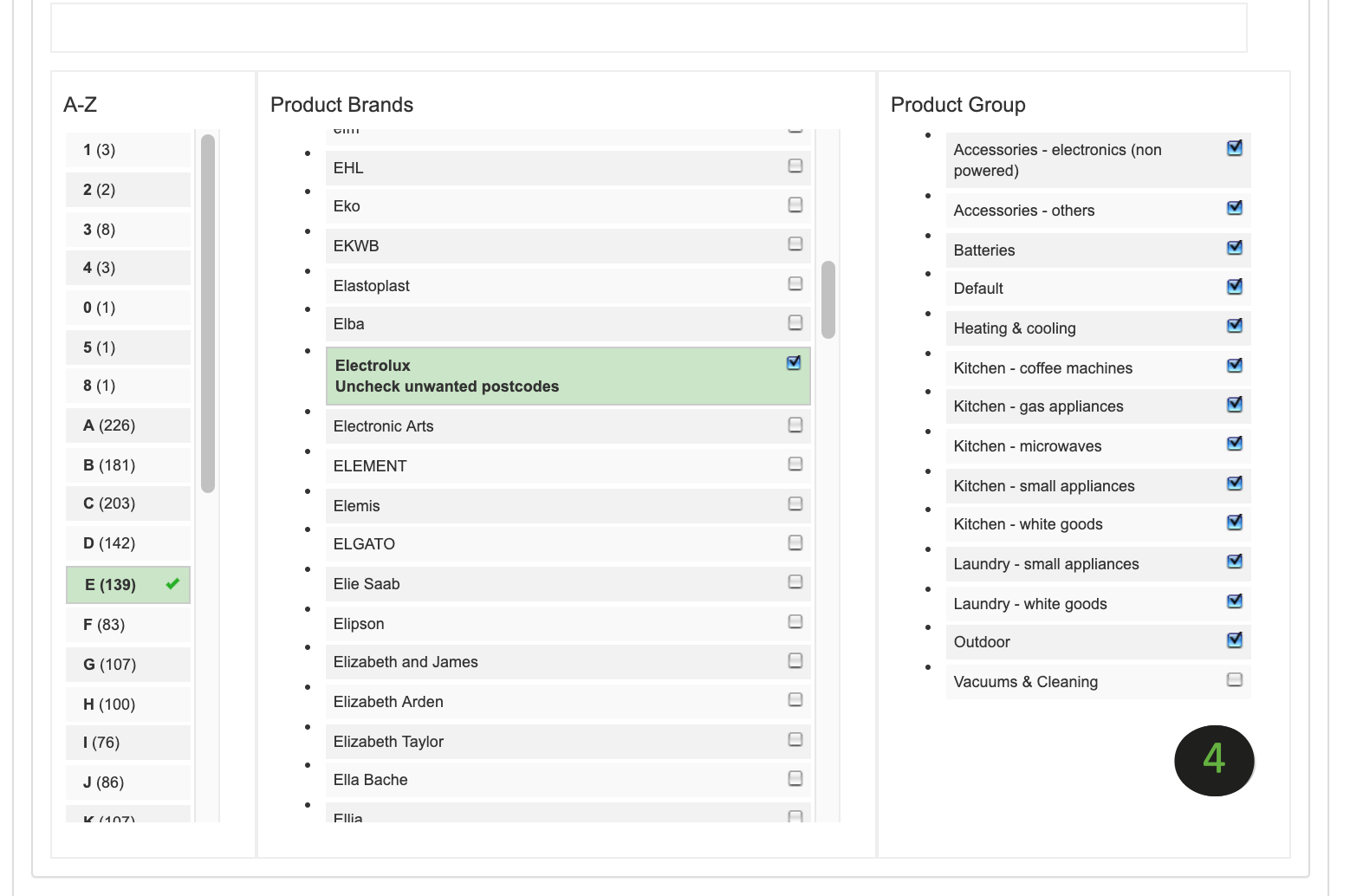Tick the EKWB brand checkbox
The image size is (1350, 896).
tap(795, 243)
